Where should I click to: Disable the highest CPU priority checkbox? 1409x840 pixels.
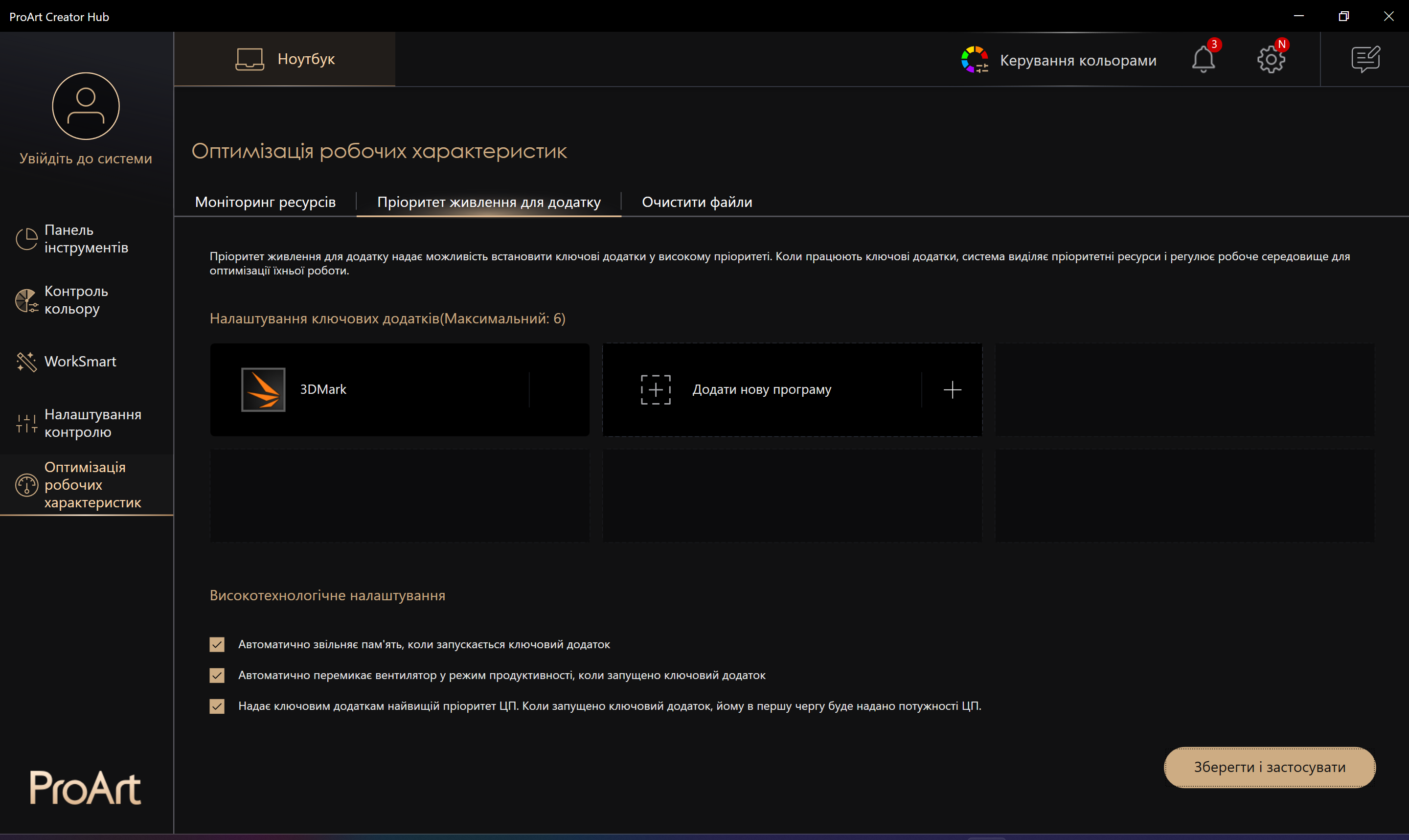coord(217,706)
